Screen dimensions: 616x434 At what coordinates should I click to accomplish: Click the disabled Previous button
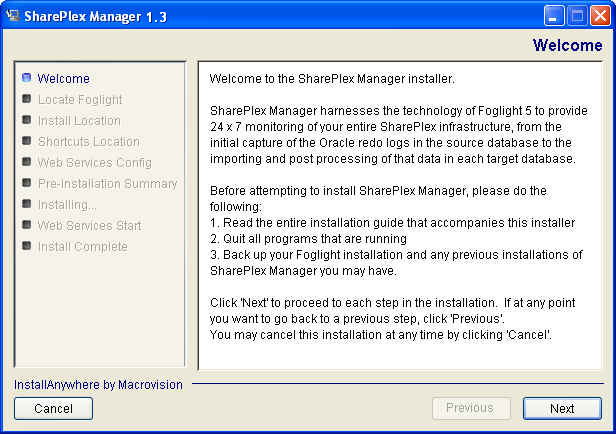tap(471, 408)
